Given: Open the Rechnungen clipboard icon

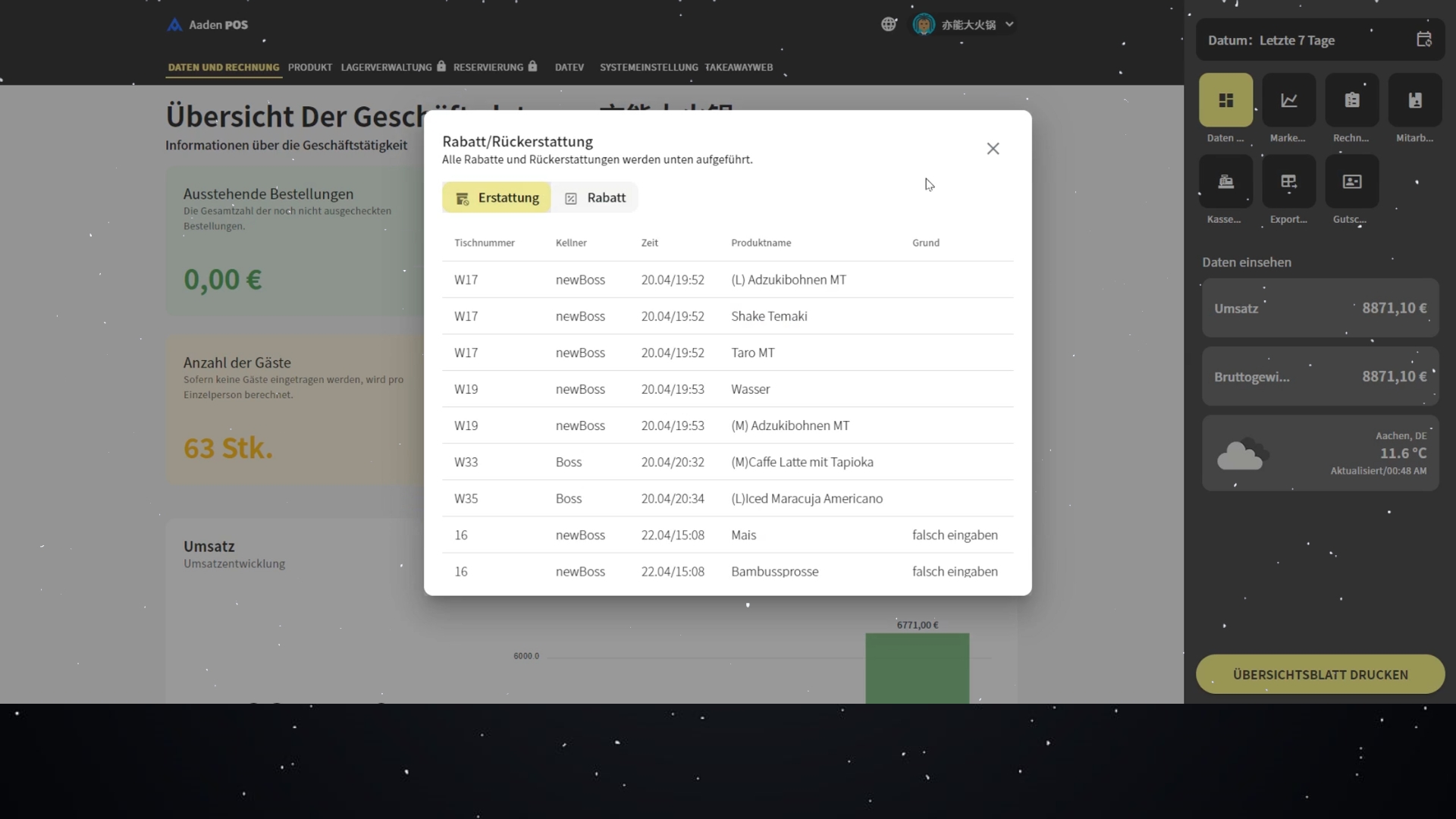Looking at the screenshot, I should pos(1351,100).
